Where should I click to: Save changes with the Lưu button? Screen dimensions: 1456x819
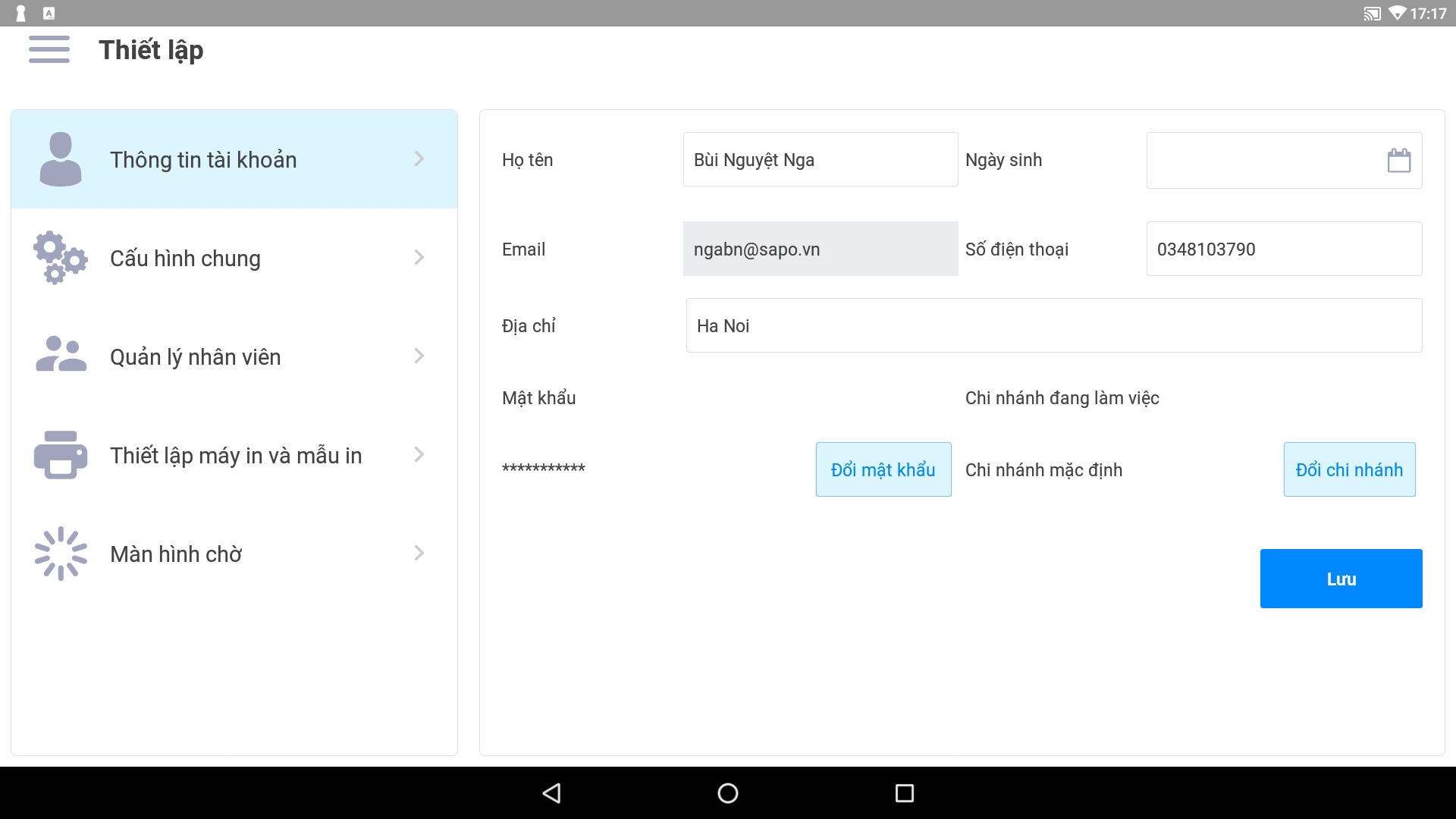tap(1341, 579)
